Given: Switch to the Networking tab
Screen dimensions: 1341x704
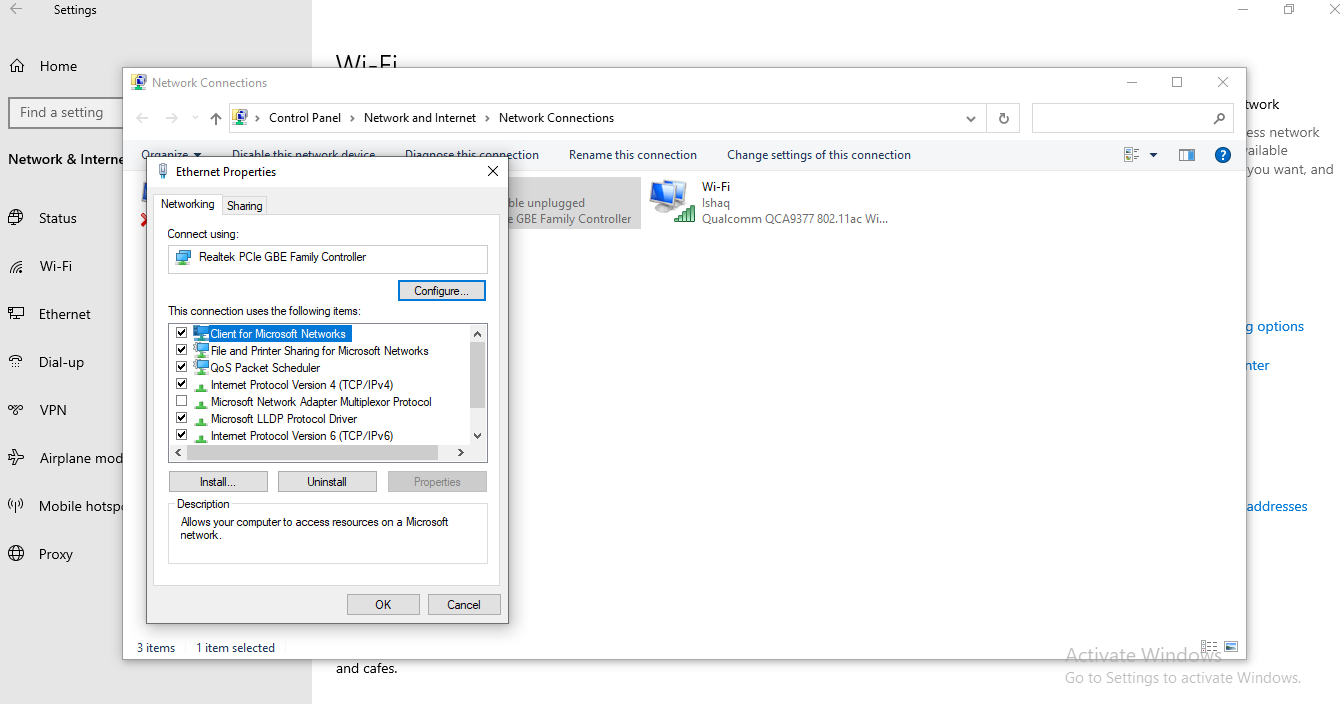Looking at the screenshot, I should coord(188,204).
